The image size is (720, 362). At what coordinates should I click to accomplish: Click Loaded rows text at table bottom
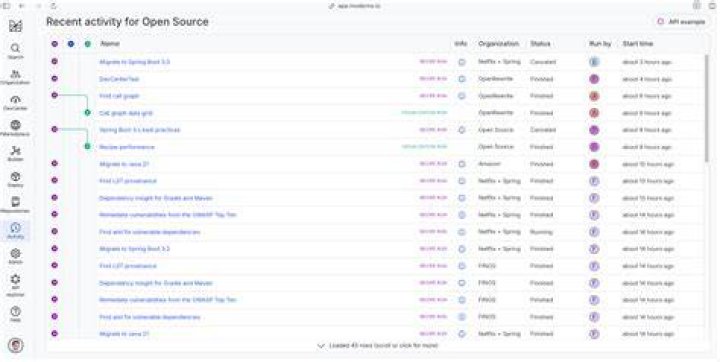tap(383, 345)
